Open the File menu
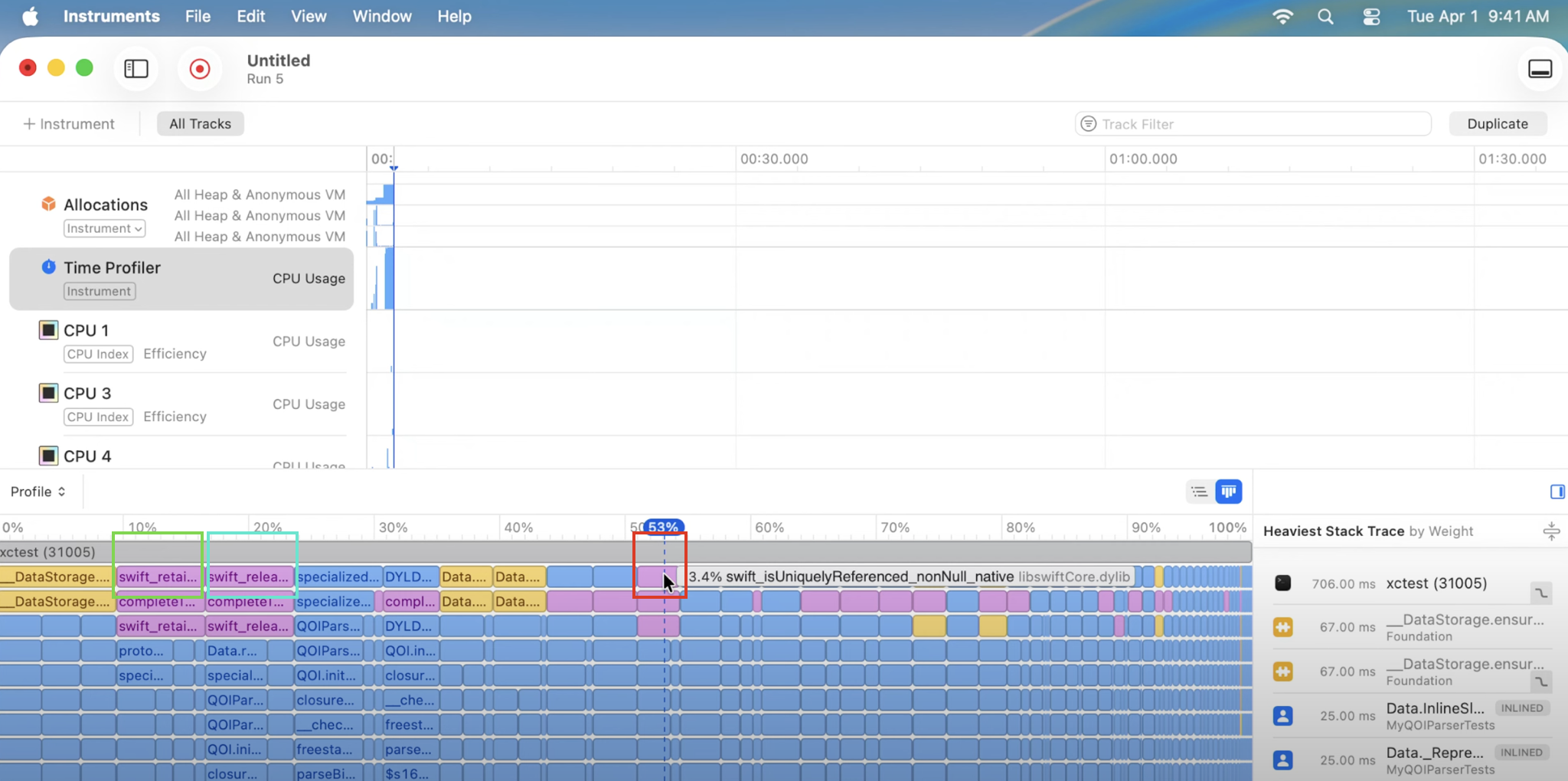Screen dimensions: 1568x781 tap(198, 16)
